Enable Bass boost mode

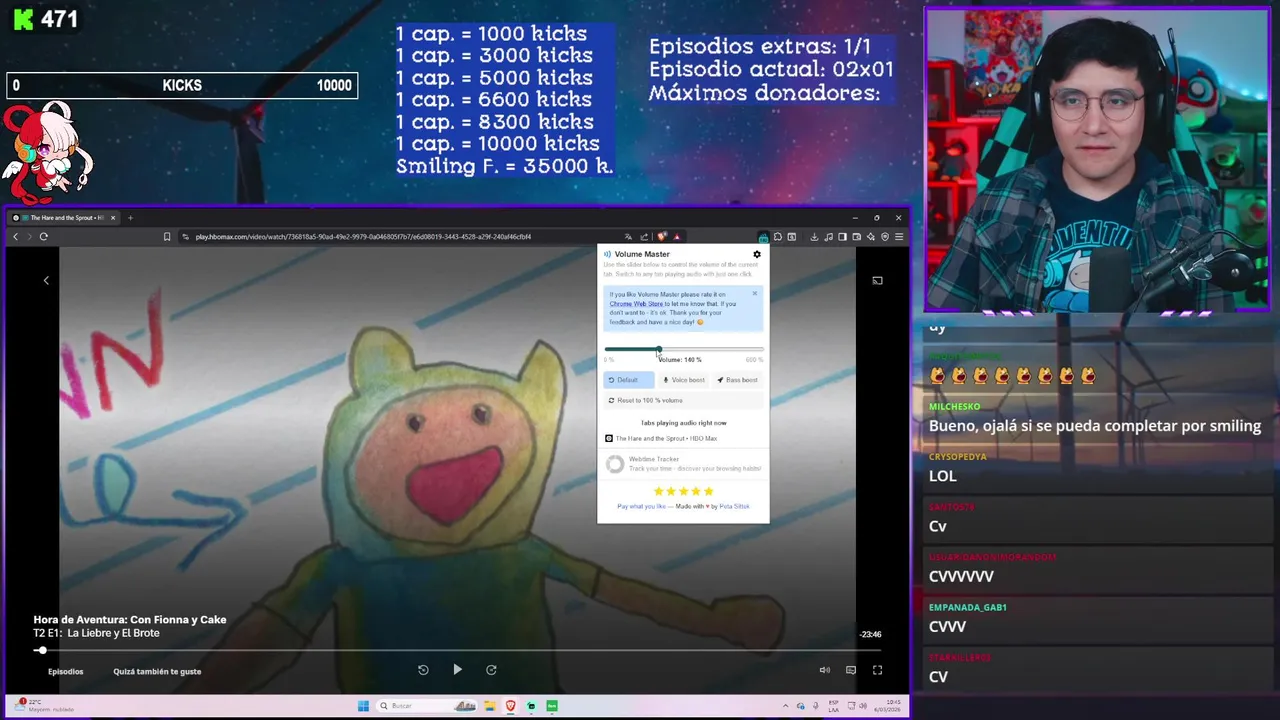pyautogui.click(x=738, y=380)
